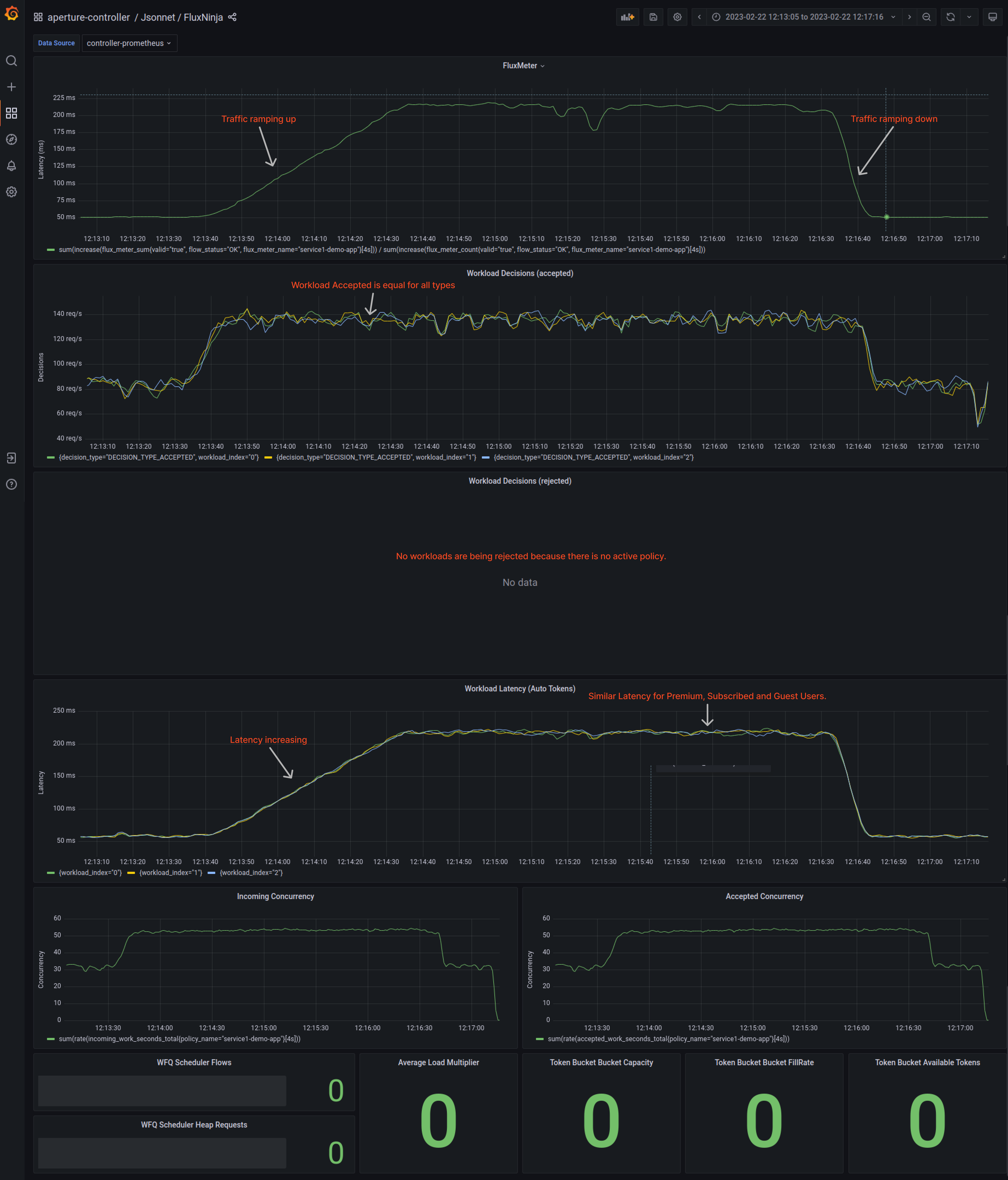This screenshot has height=1180, width=1008.
Task: Open the Search dashboards icon
Action: (x=11, y=61)
